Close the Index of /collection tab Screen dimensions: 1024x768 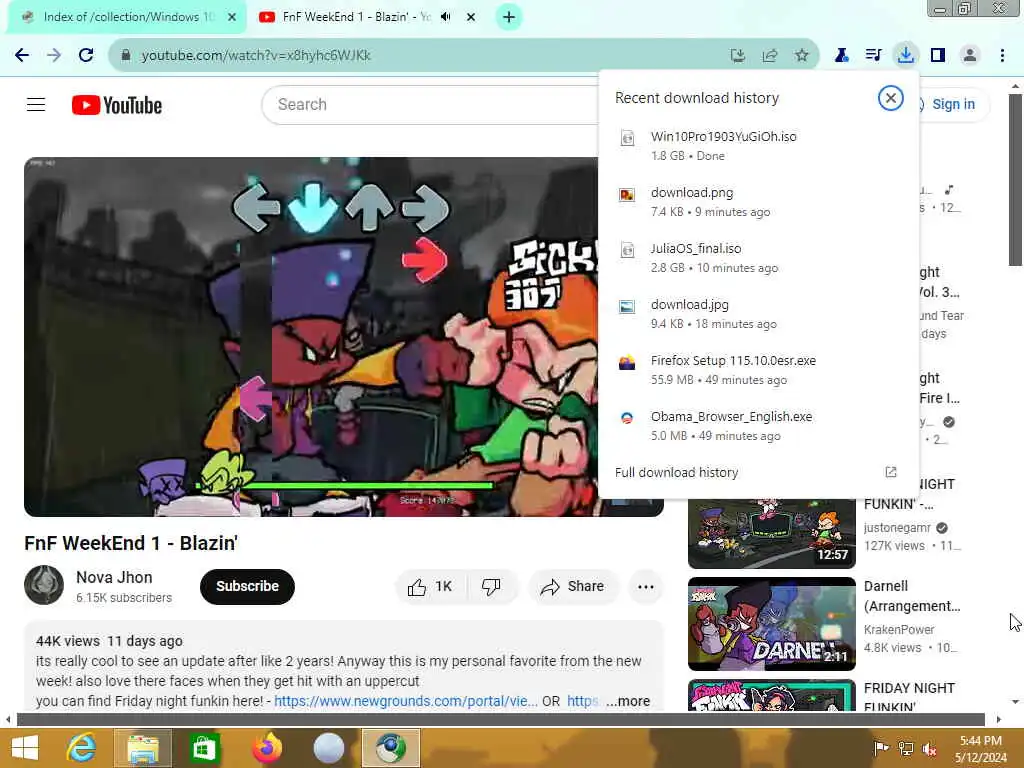tap(232, 17)
